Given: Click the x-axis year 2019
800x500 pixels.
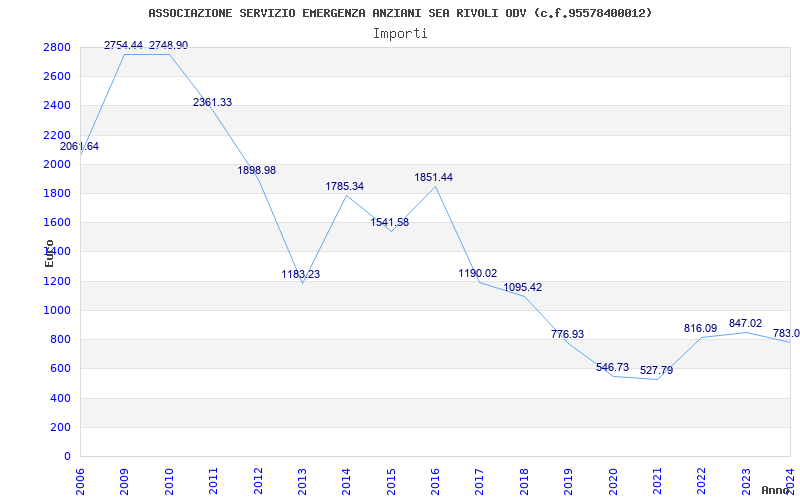Looking at the screenshot, I should [x=568, y=481].
